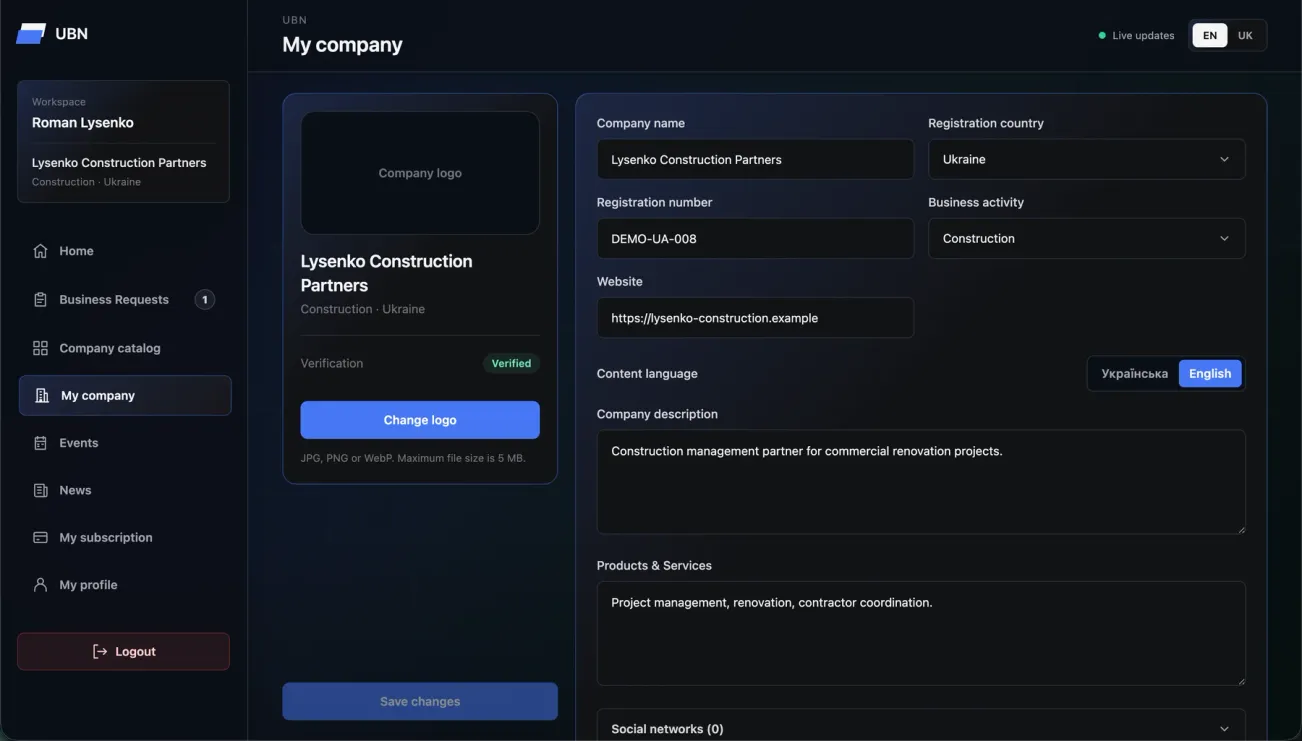Click the Company description text area
1302x741 pixels.
pos(921,482)
